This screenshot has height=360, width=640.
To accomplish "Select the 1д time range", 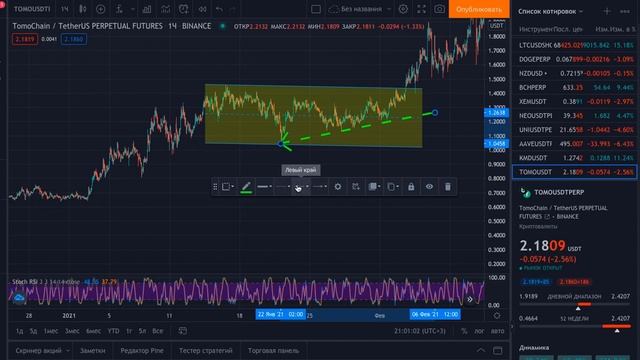I will click(19, 331).
